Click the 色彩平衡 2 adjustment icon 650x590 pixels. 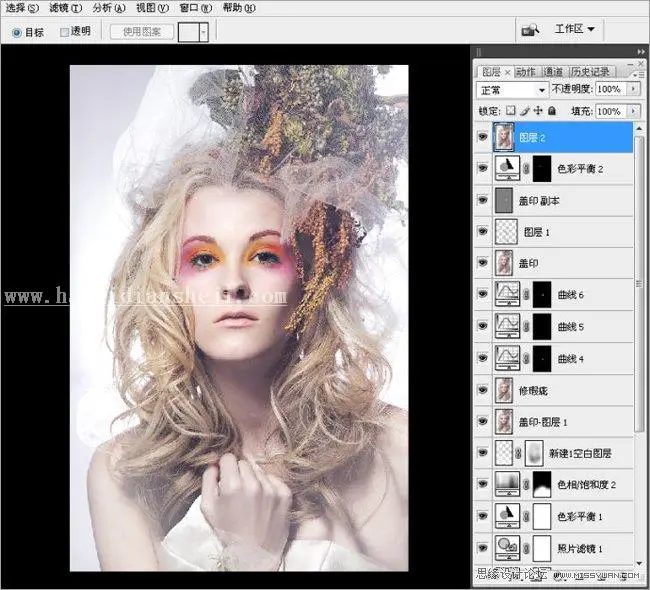point(507,168)
